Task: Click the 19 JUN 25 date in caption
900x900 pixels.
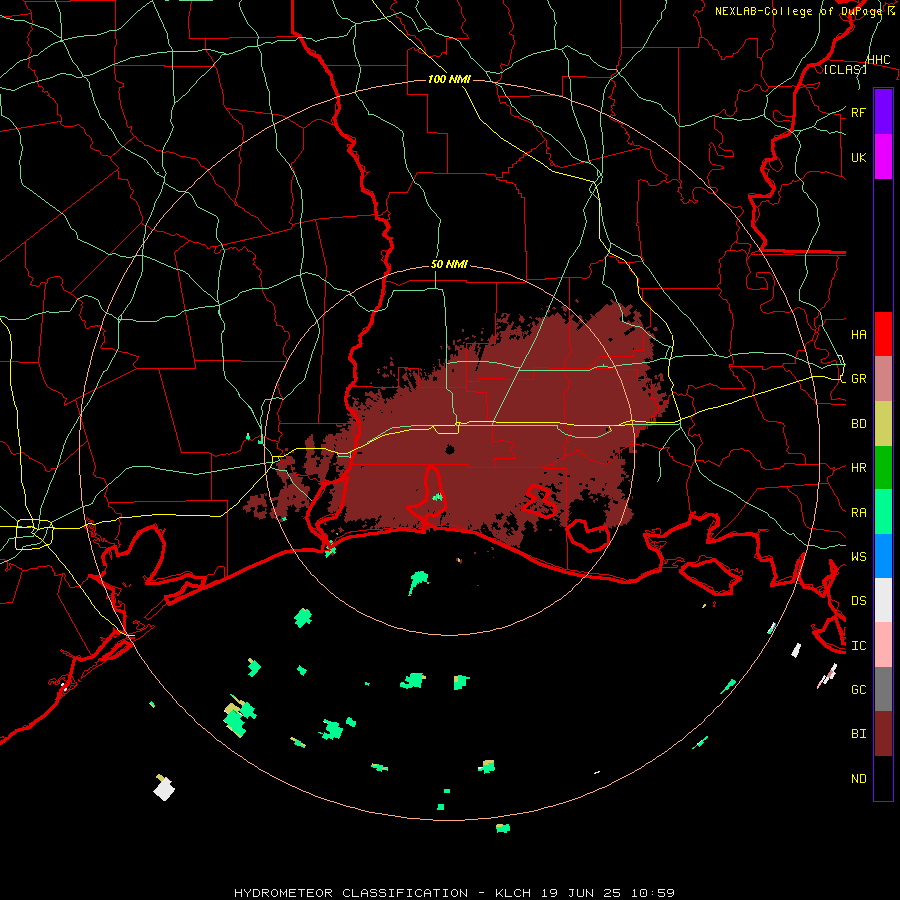Action: pyautogui.click(x=582, y=893)
